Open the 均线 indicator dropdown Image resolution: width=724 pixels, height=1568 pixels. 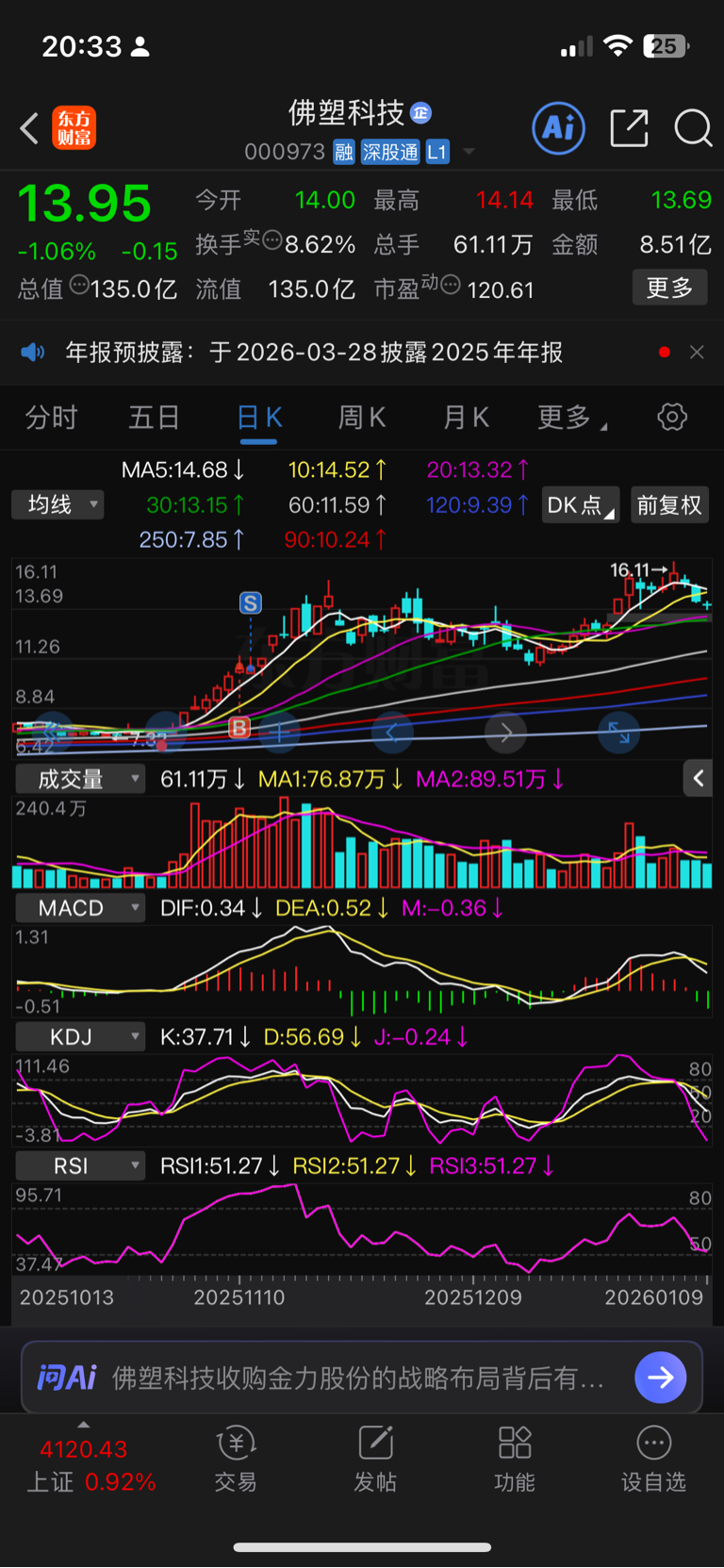pos(58,504)
